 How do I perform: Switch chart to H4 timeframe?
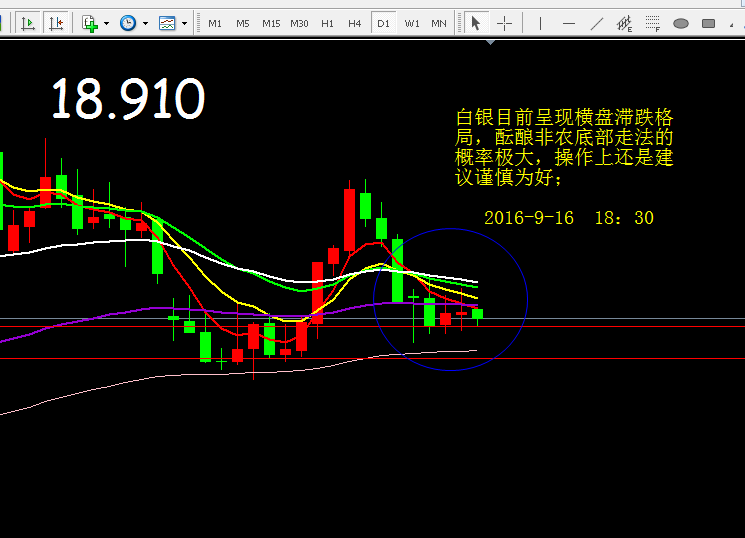[x=354, y=23]
